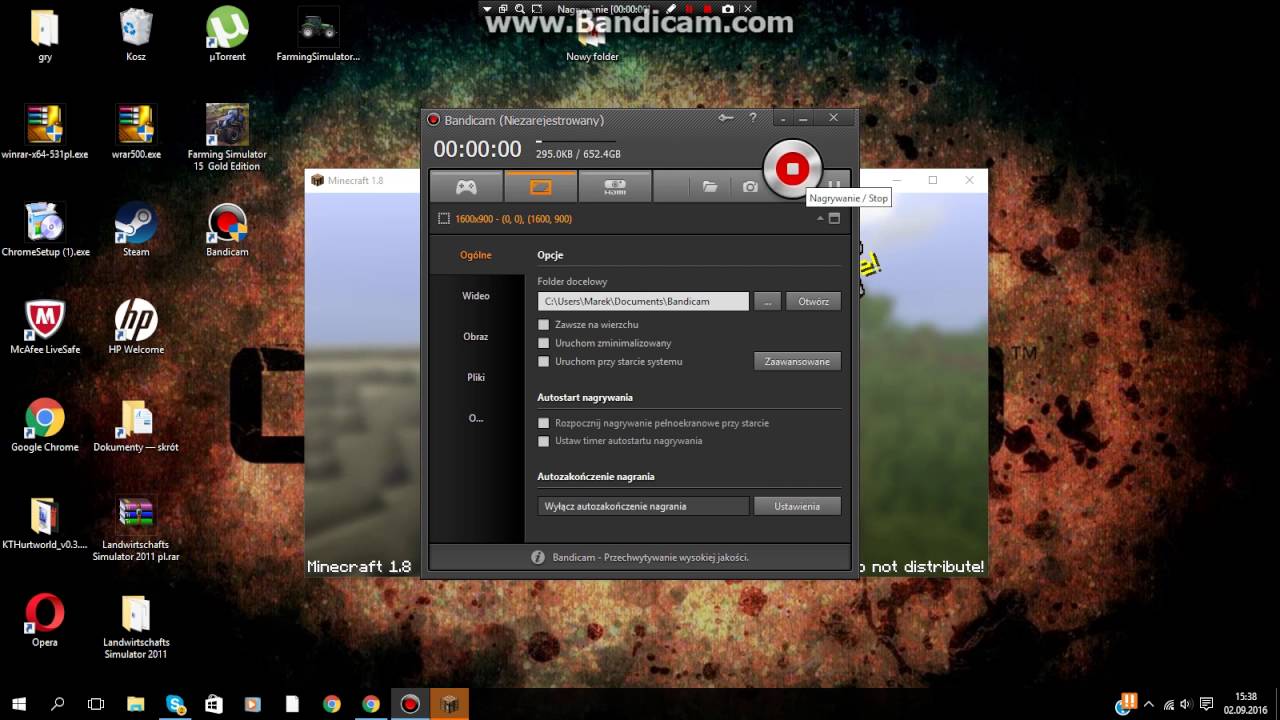Enable Rozpocznij nagrywanie pełnoekranowe przy starcie
Screen dimensions: 1280x720
544,423
